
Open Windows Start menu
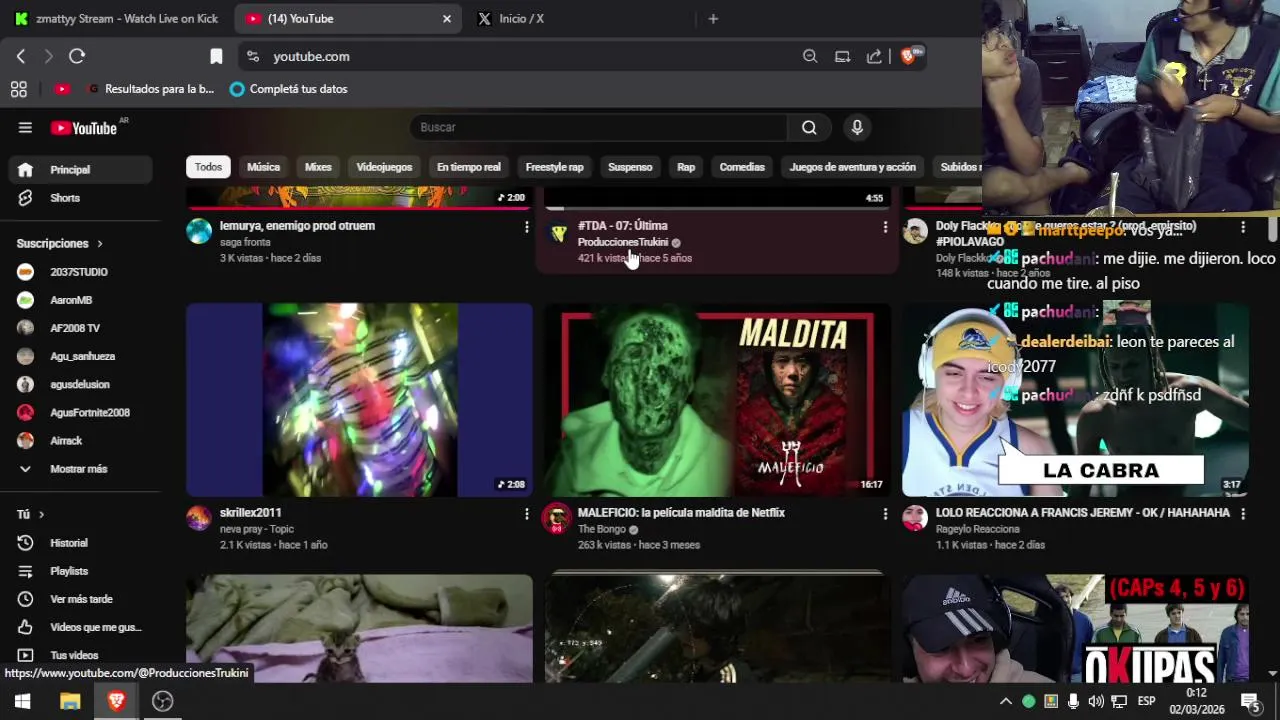click(x=22, y=701)
